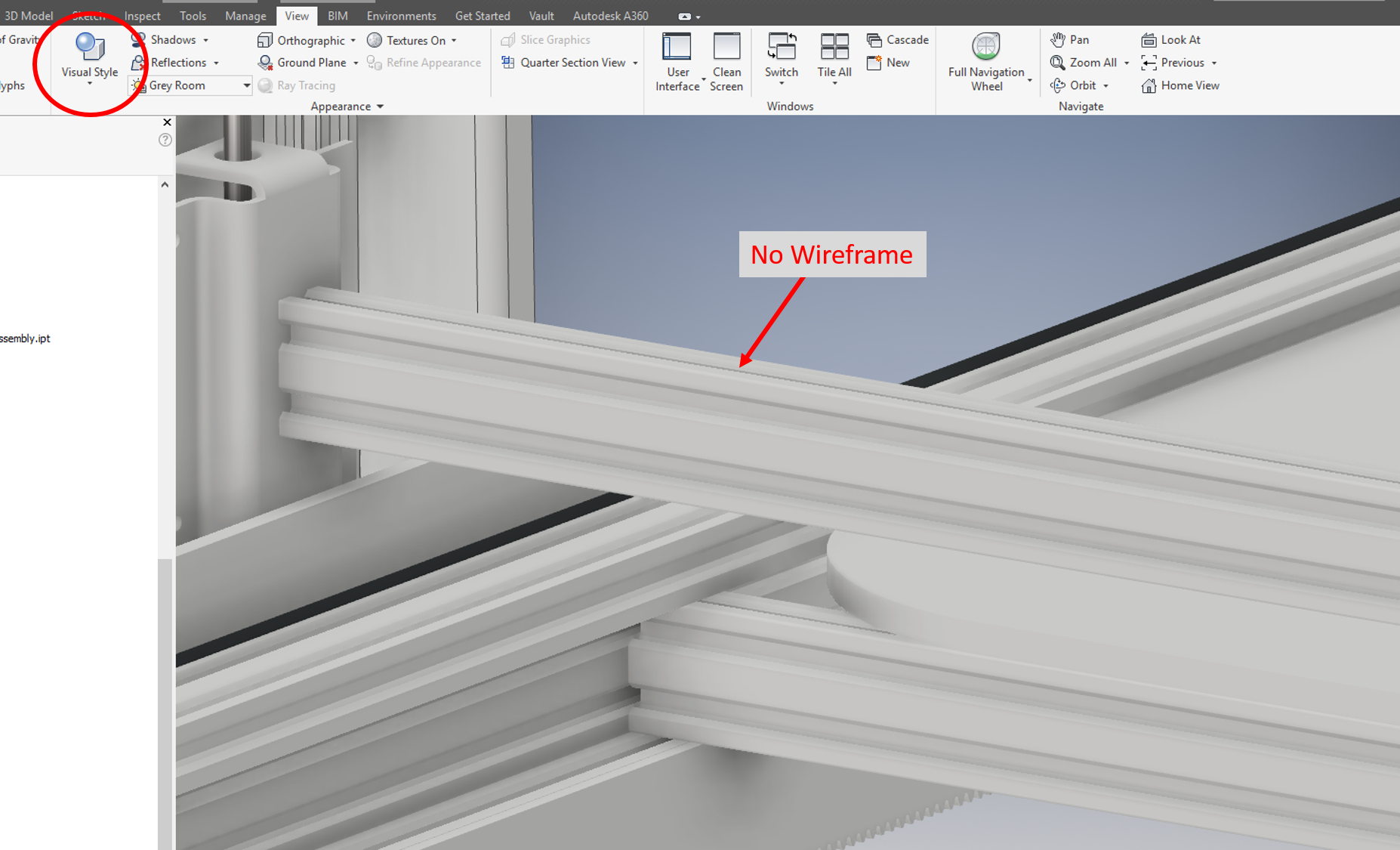Expand the Textures On dropdown arrow
The image size is (1400, 850).
coord(454,41)
